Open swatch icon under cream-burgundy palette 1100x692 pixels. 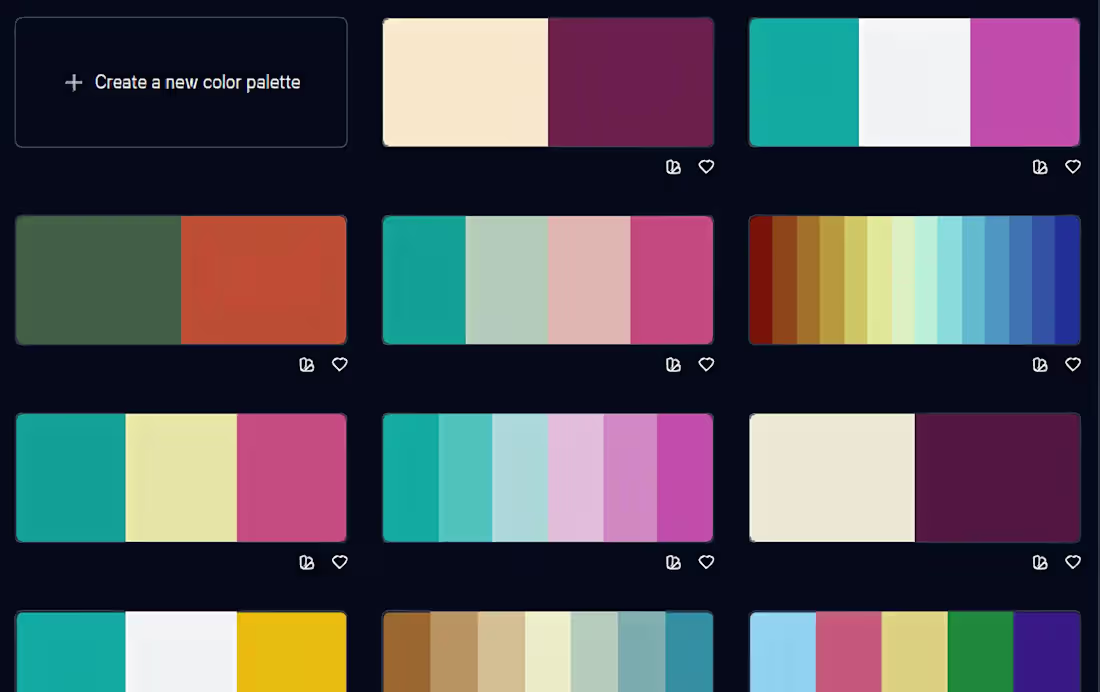coord(673,167)
